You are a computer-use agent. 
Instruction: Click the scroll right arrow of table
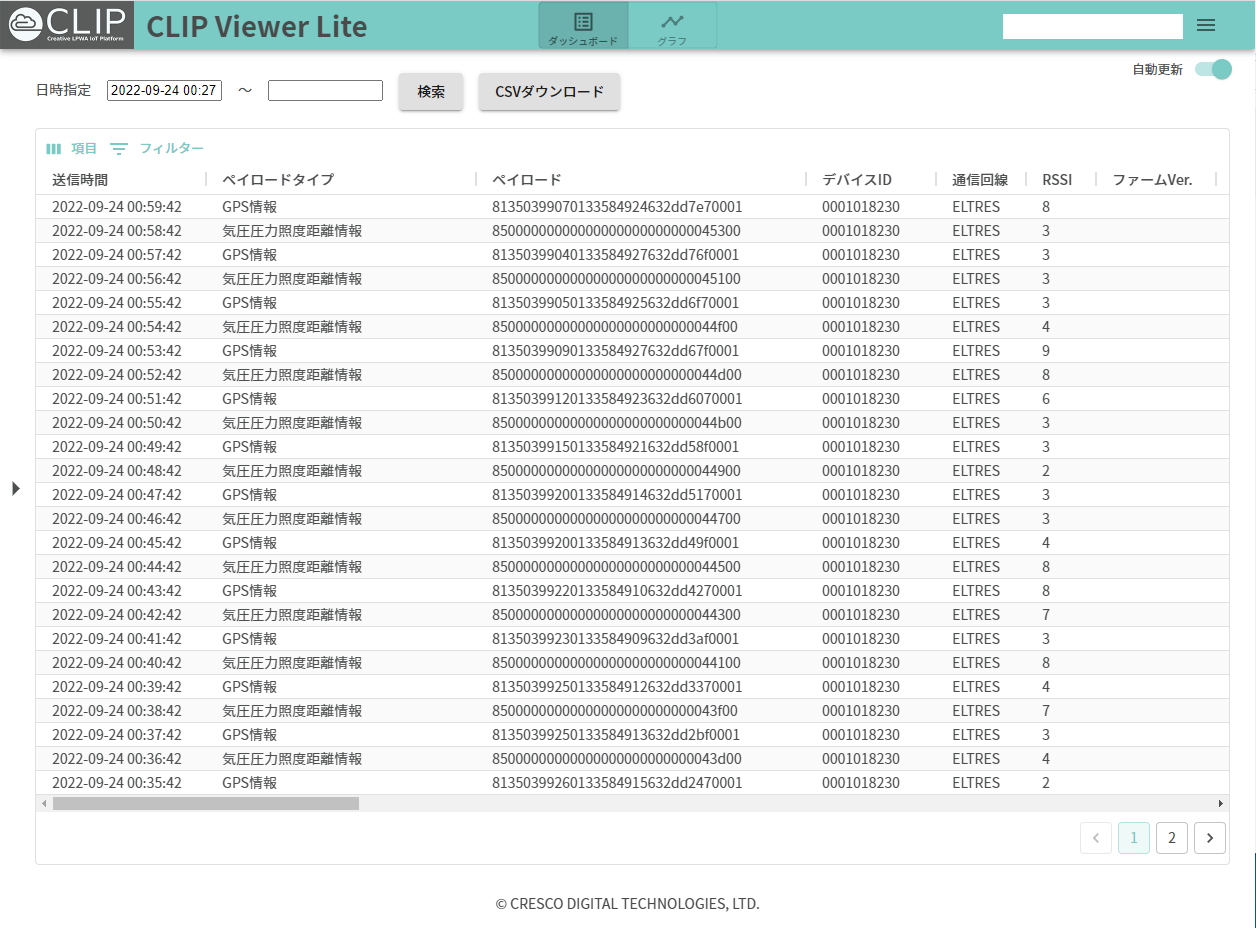pyautogui.click(x=1220, y=803)
